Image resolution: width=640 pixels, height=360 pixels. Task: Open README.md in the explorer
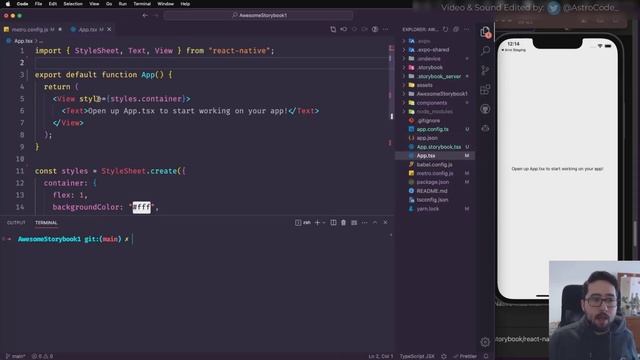pos(435,191)
